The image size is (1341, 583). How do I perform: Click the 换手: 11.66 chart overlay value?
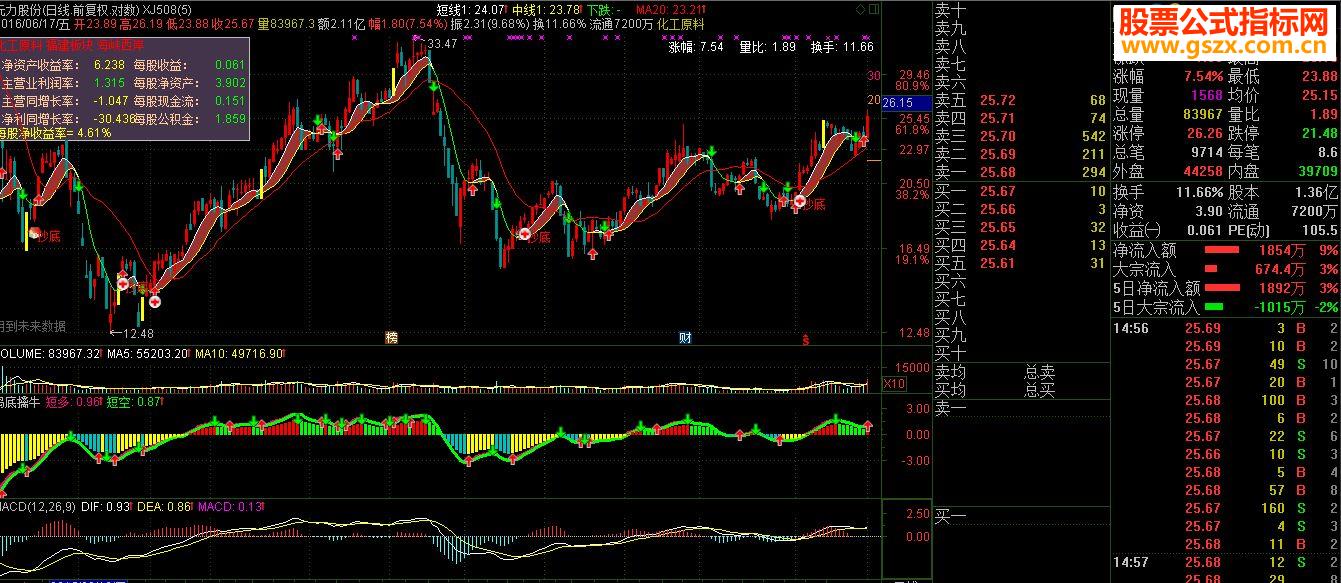842,46
